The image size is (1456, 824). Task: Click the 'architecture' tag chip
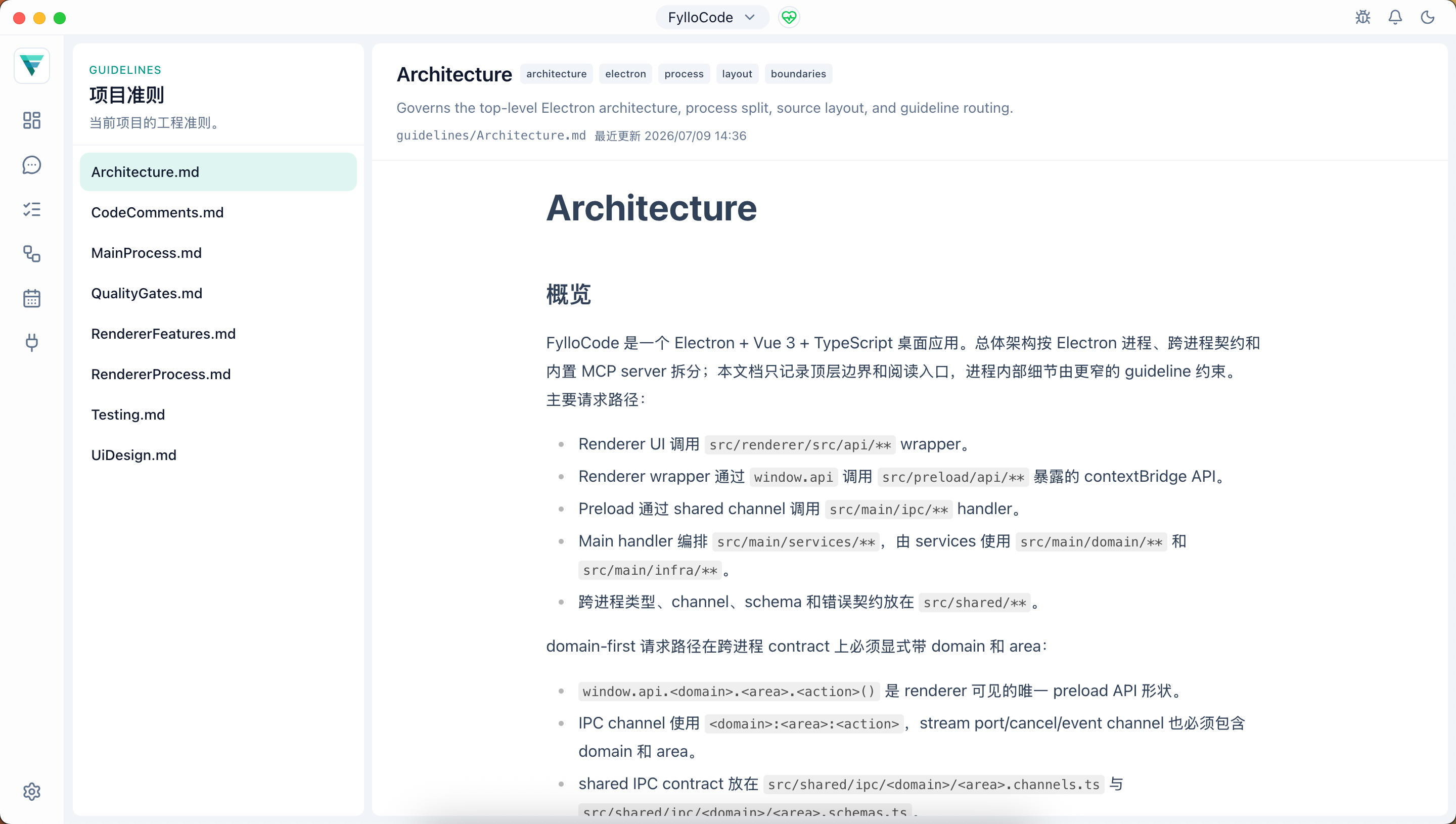point(556,74)
